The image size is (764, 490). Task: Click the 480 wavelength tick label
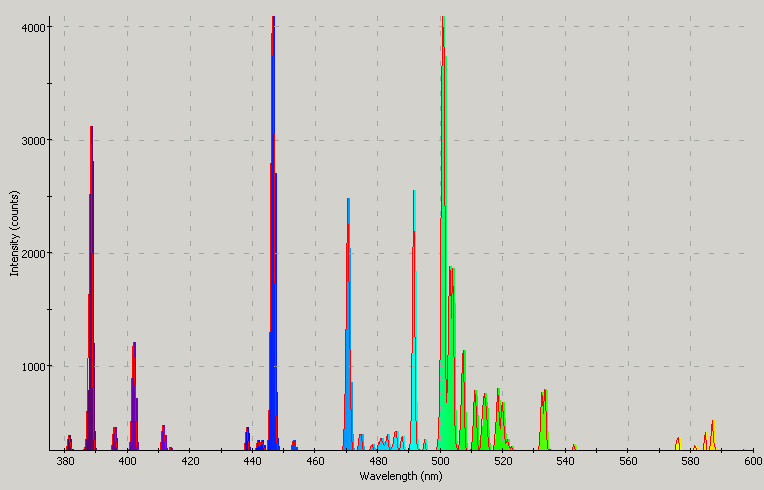tap(378, 461)
